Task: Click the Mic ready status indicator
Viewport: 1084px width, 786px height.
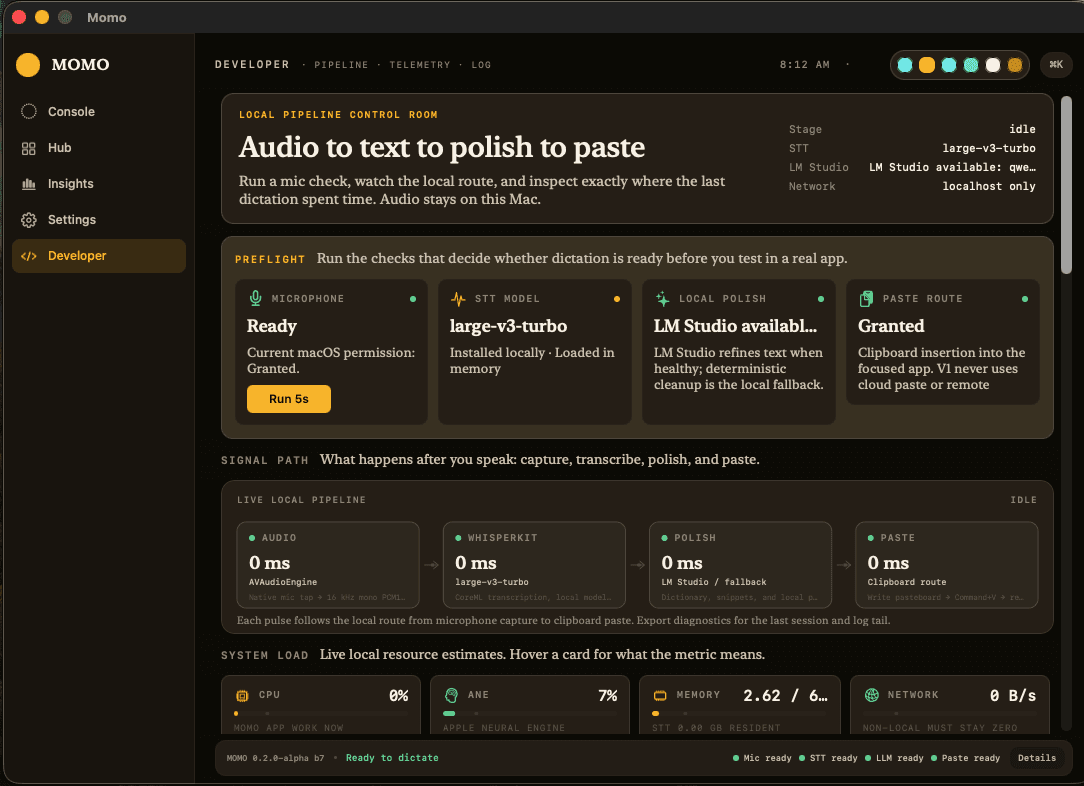Action: pos(762,758)
